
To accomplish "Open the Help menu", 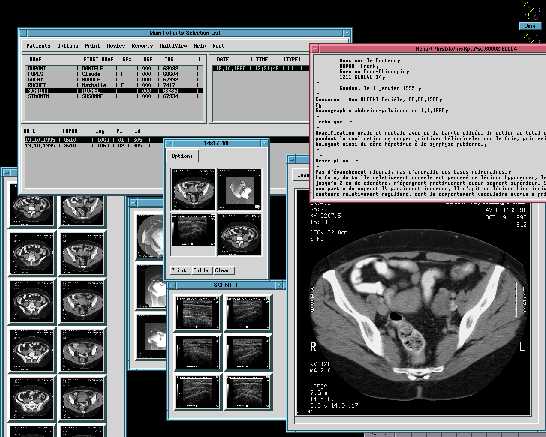I will pyautogui.click(x=200, y=46).
